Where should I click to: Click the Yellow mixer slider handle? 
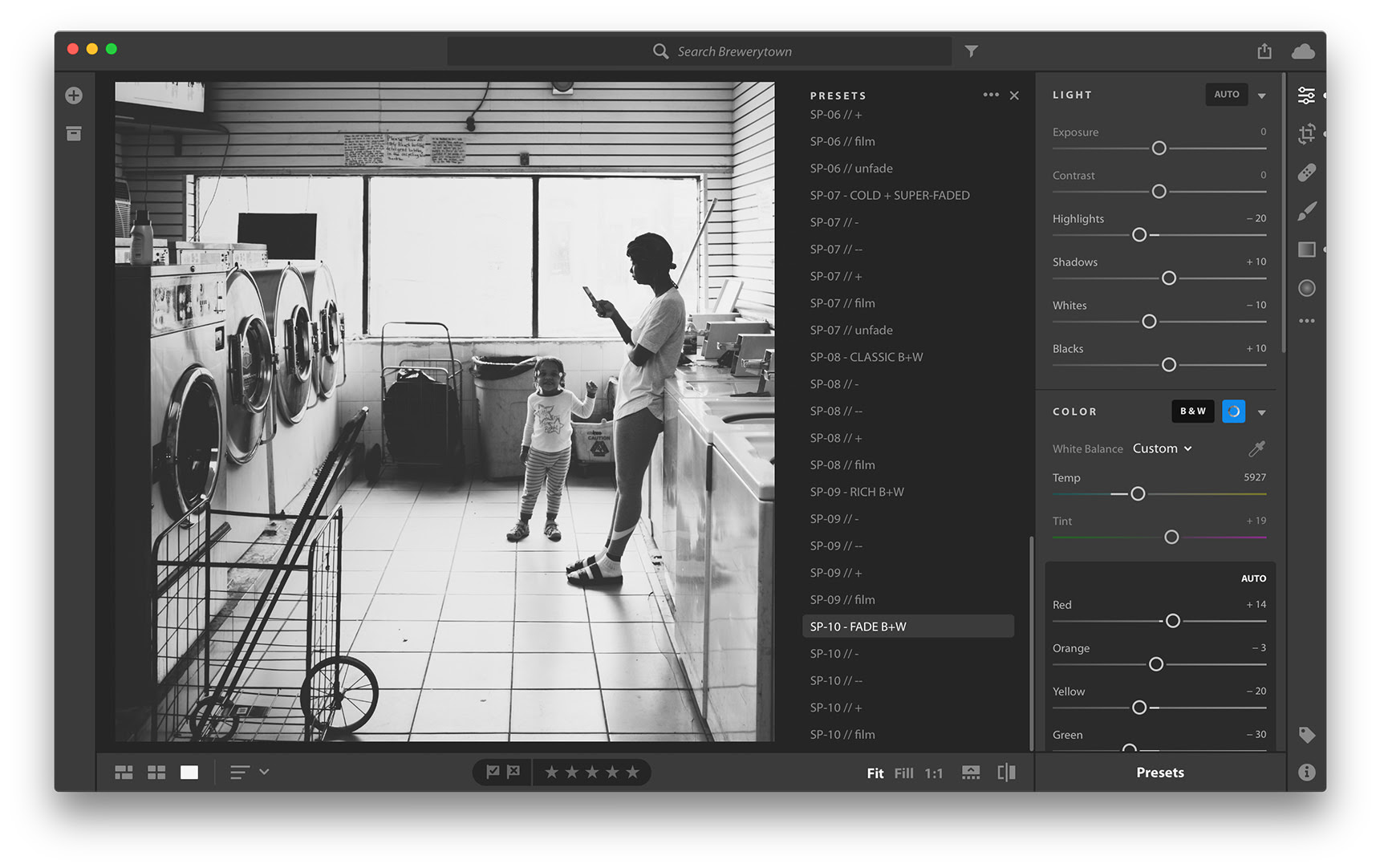point(1139,708)
